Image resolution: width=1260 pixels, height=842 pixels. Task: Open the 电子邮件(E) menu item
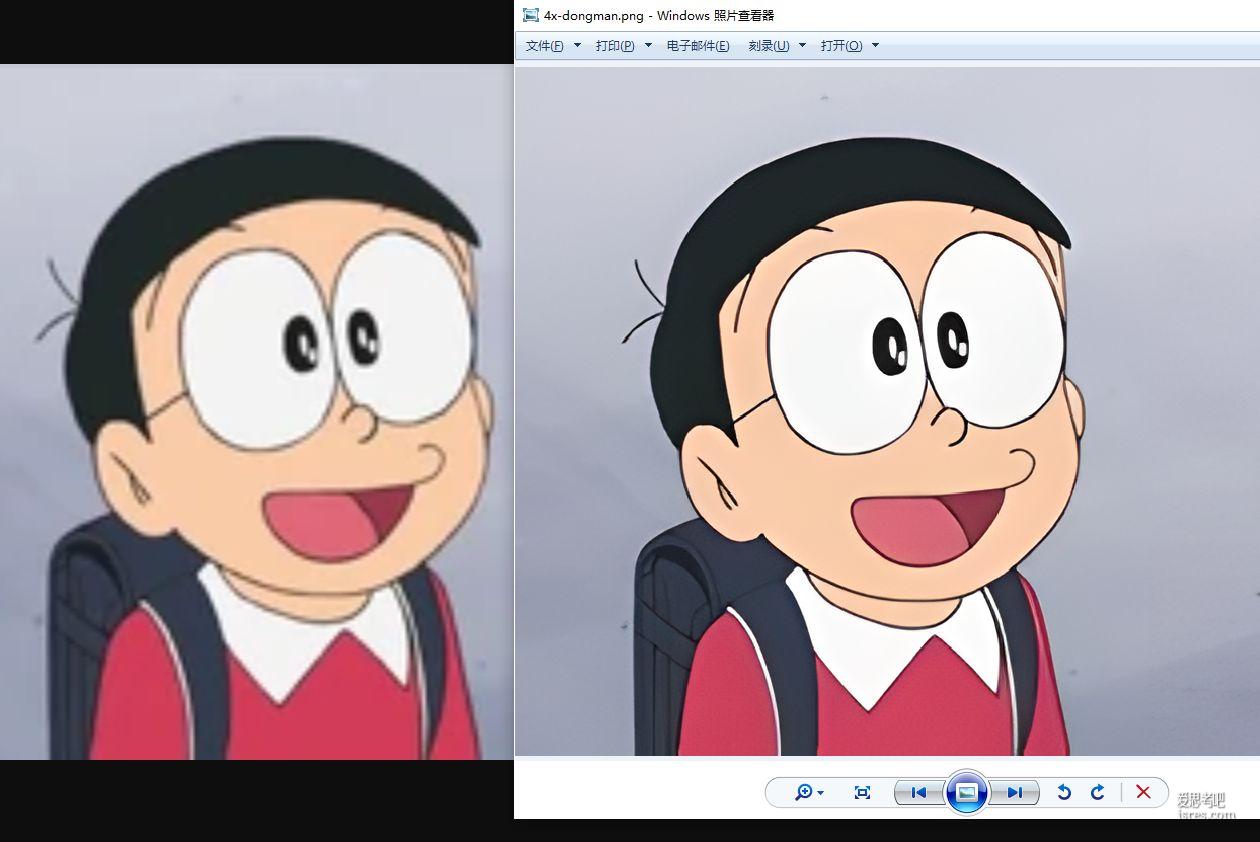point(698,46)
